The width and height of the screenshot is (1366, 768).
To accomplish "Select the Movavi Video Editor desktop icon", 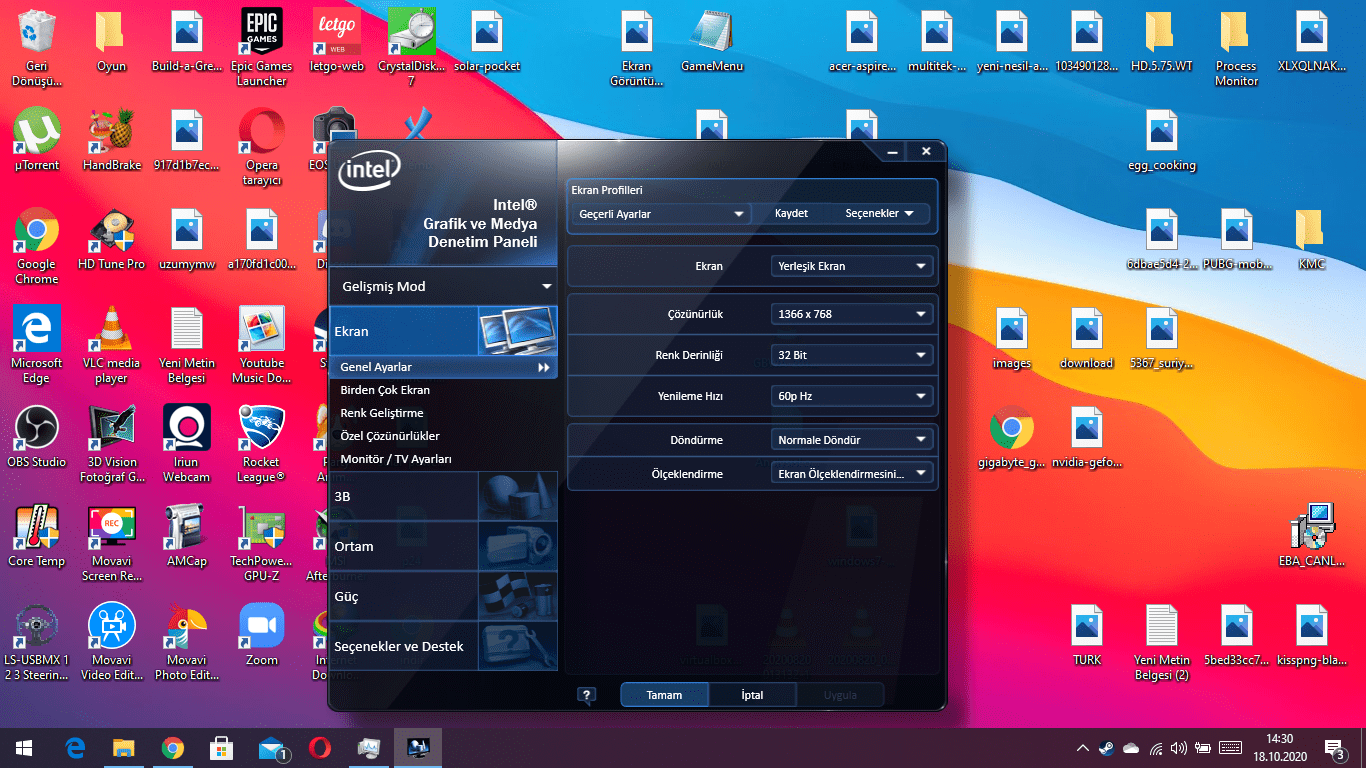I will pyautogui.click(x=112, y=642).
